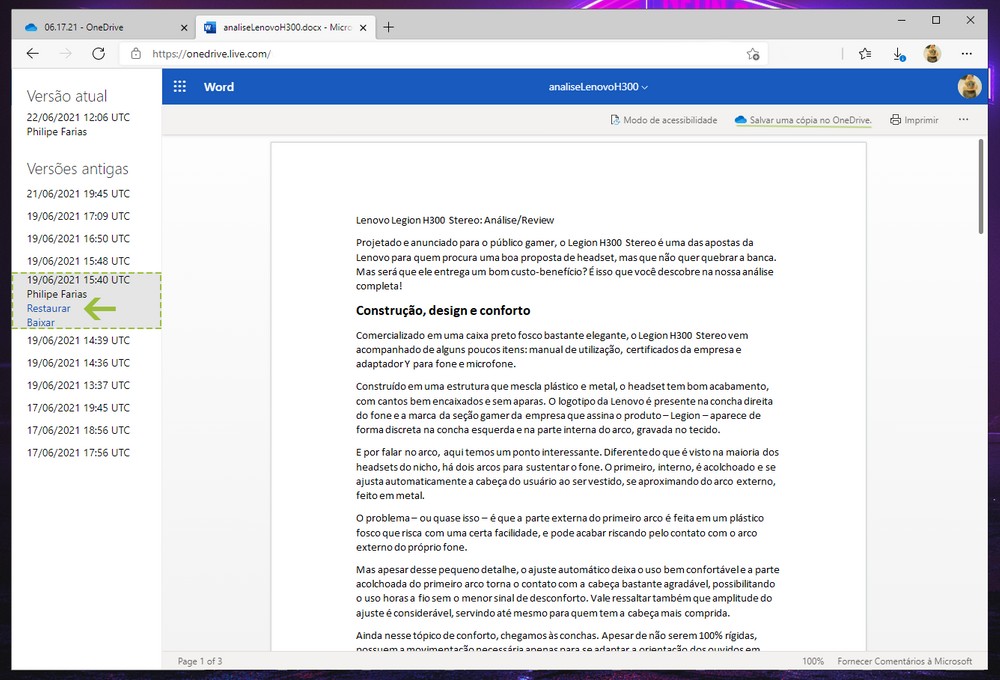Click the Word app title
This screenshot has height=680, width=1000.
click(219, 87)
